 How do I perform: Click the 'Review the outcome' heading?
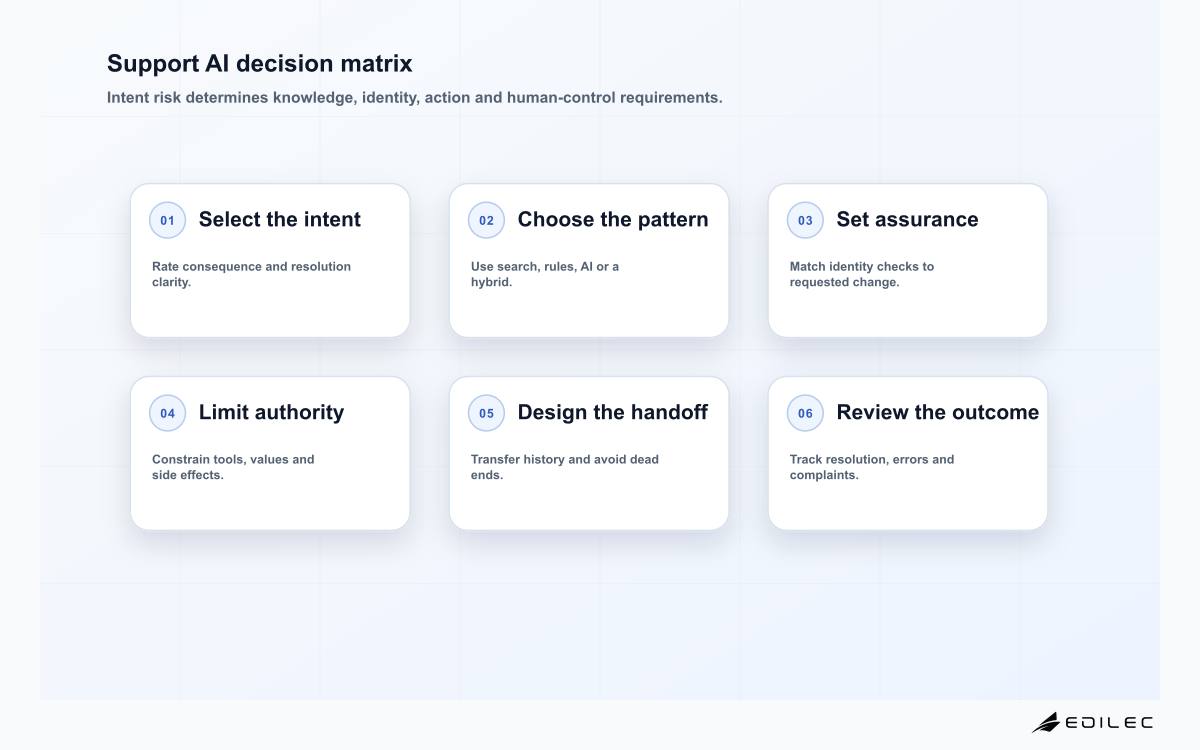click(938, 412)
